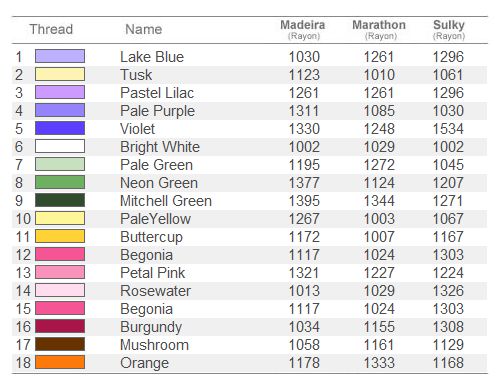The height and width of the screenshot is (384, 500).
Task: Click the Madeira column header
Action: [x=303, y=29]
